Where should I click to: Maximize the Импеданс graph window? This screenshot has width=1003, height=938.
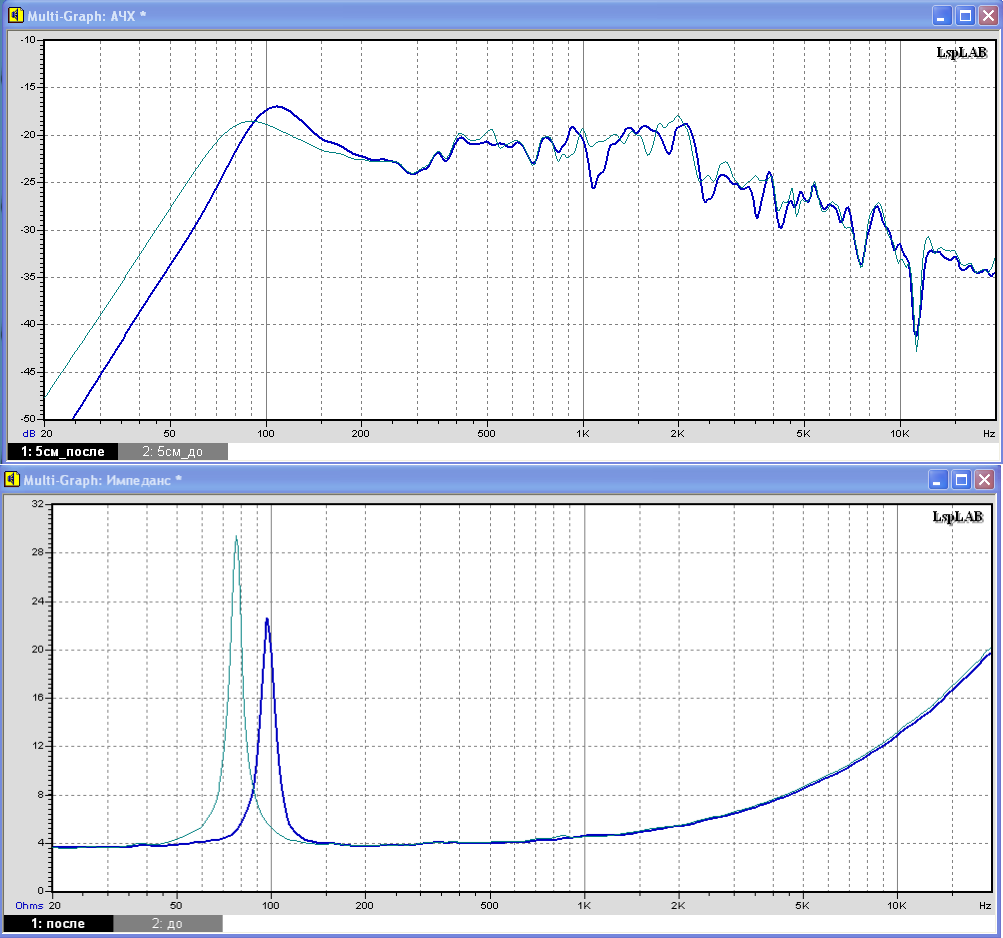point(965,480)
